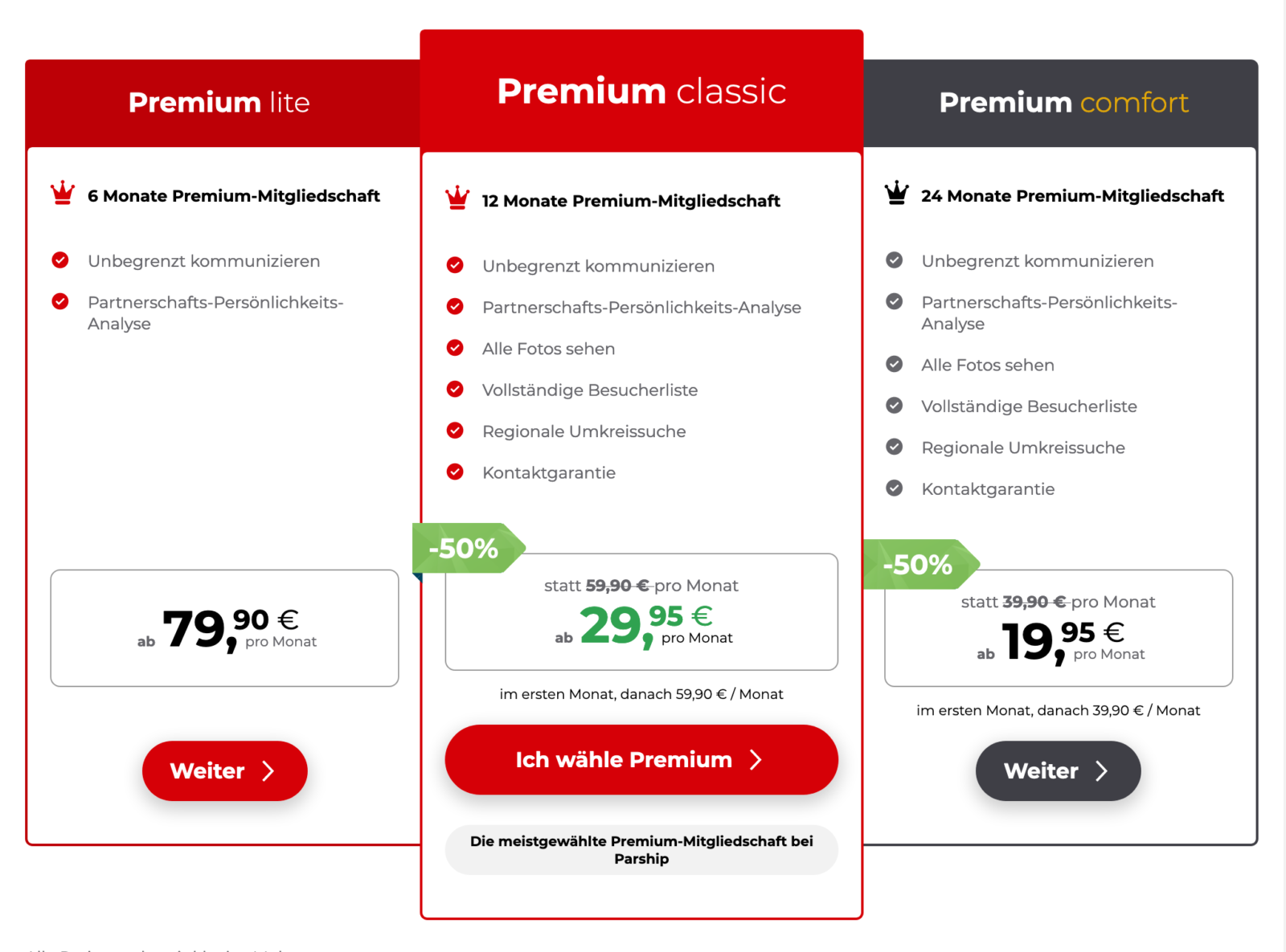Click the 19,95 € price box

tap(1058, 628)
